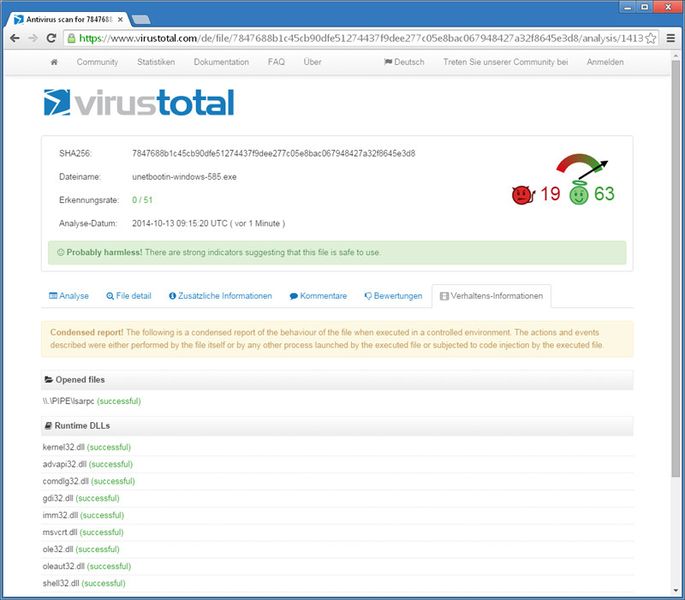Click the browser address bar URL
This screenshot has height=600, width=685.
[361, 38]
